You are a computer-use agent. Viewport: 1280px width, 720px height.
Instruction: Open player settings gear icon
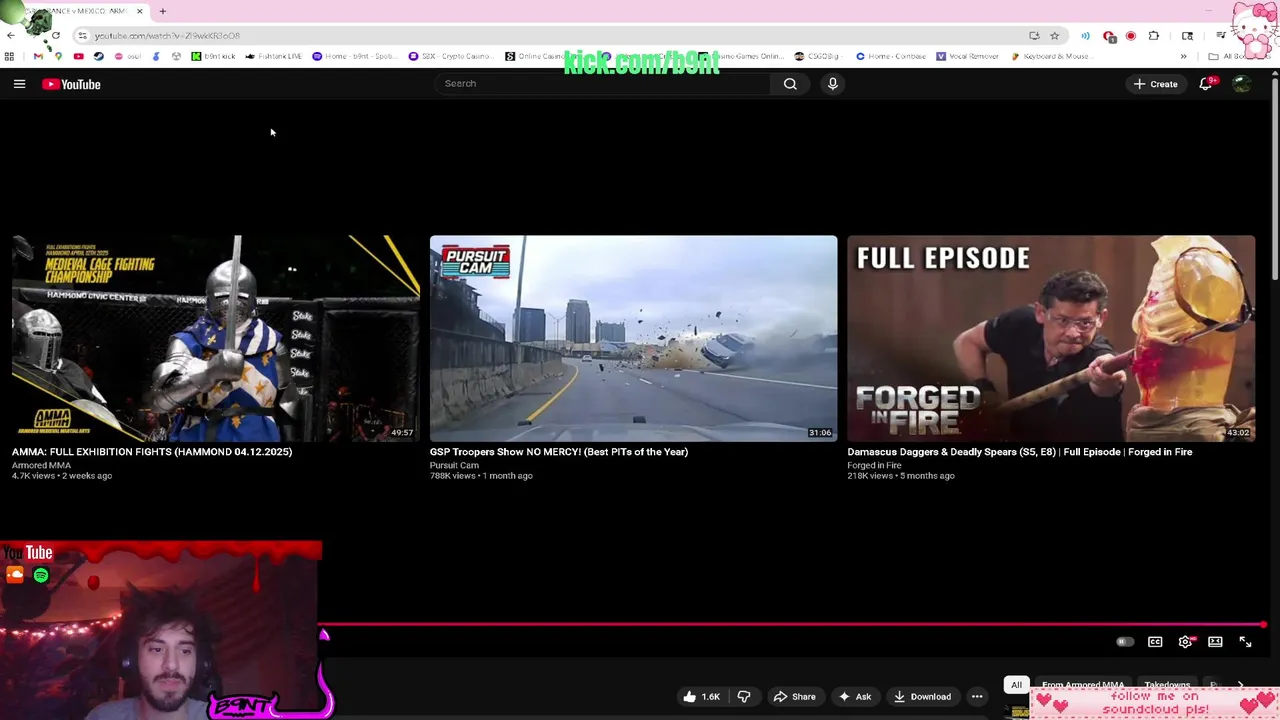(1185, 642)
